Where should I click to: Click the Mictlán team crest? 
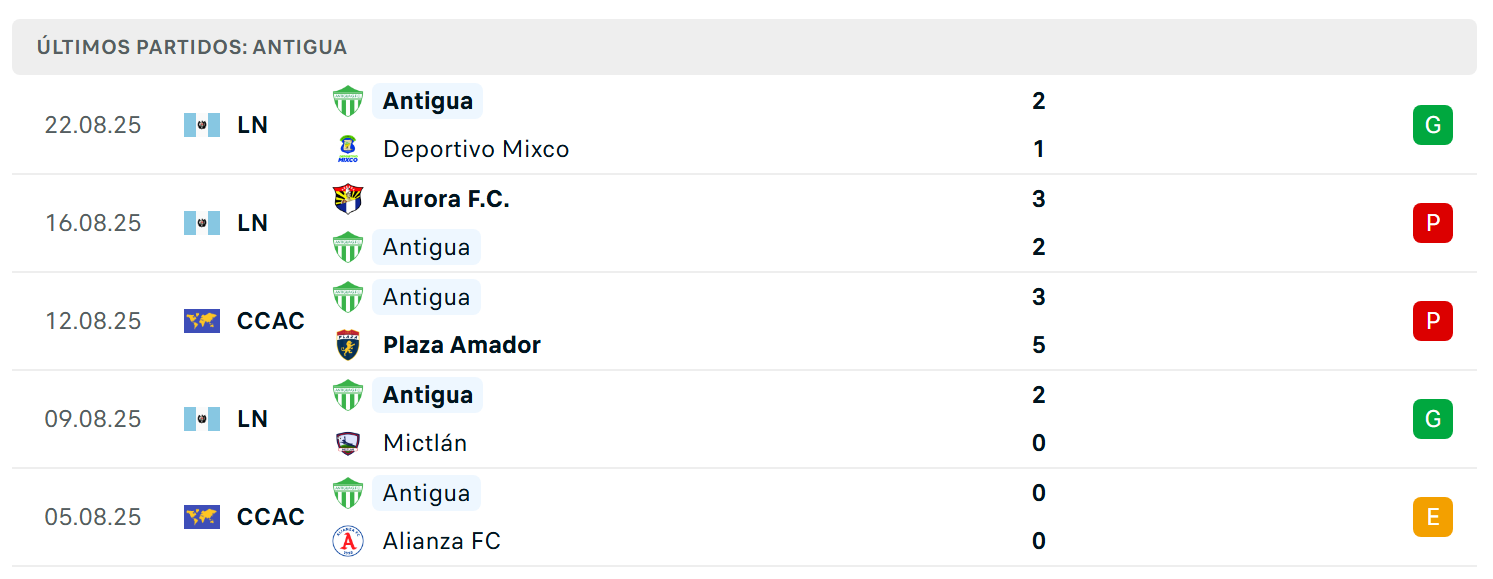point(348,443)
